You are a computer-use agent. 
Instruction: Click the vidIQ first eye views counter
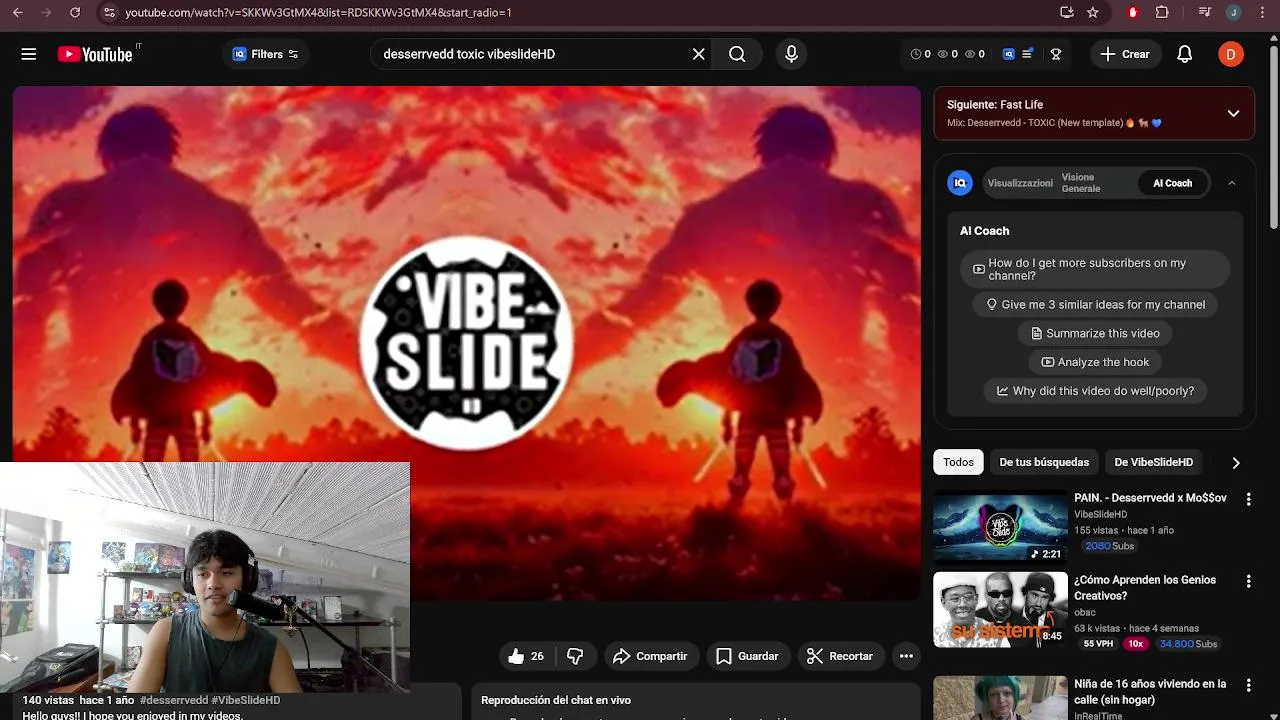click(x=947, y=54)
